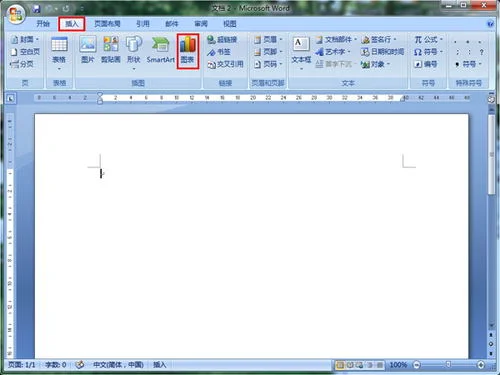Click the vertical scrollbar thumb
Screen dimensions: 500x375
point(491,154)
